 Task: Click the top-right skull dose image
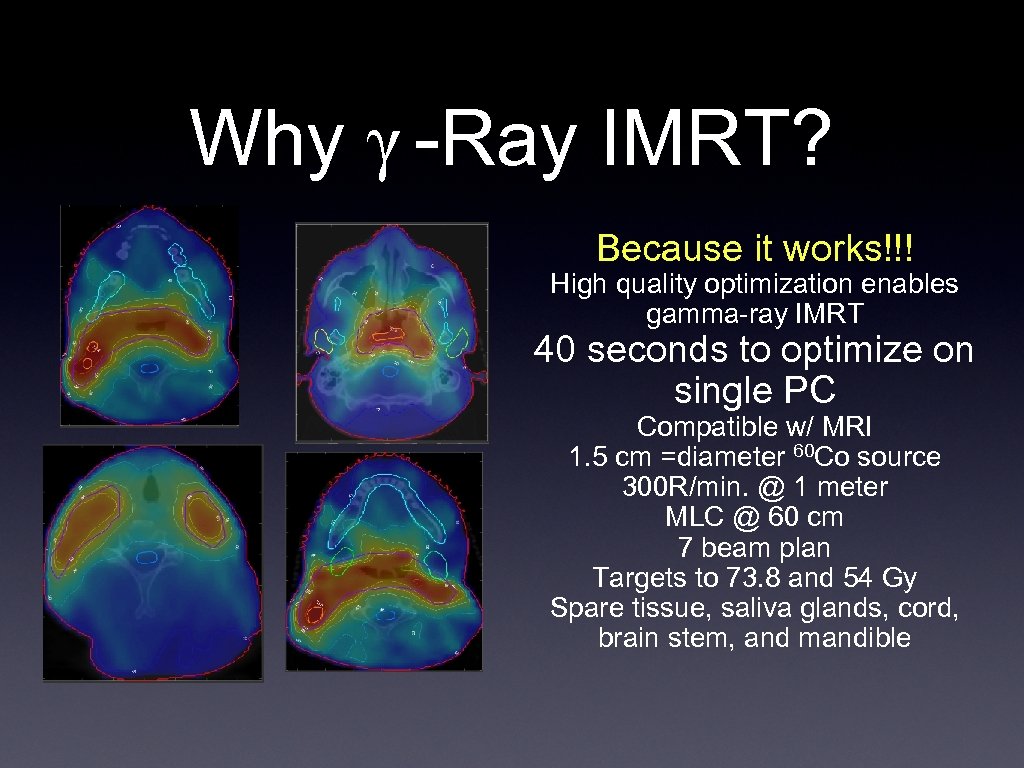tap(393, 330)
